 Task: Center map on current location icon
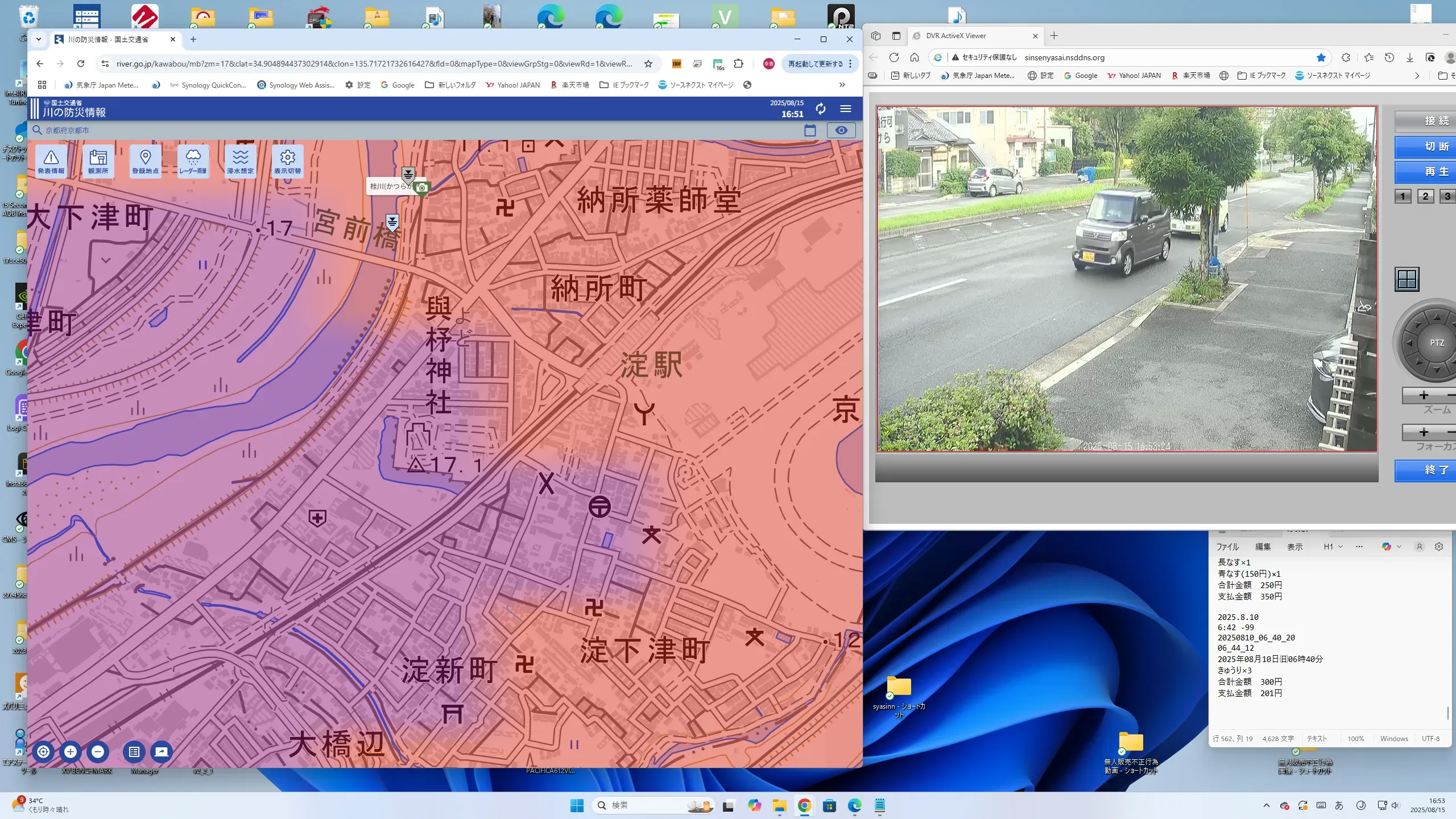(x=43, y=751)
